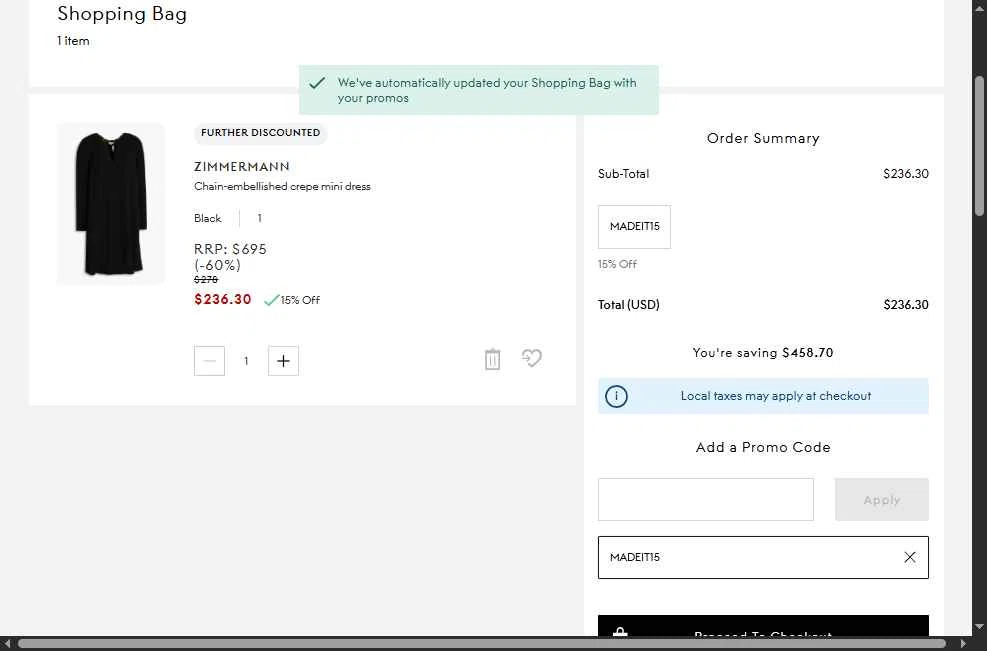Screen dimensions: 987x651
Task: Click the struck-through $270 price
Action: 206,280
